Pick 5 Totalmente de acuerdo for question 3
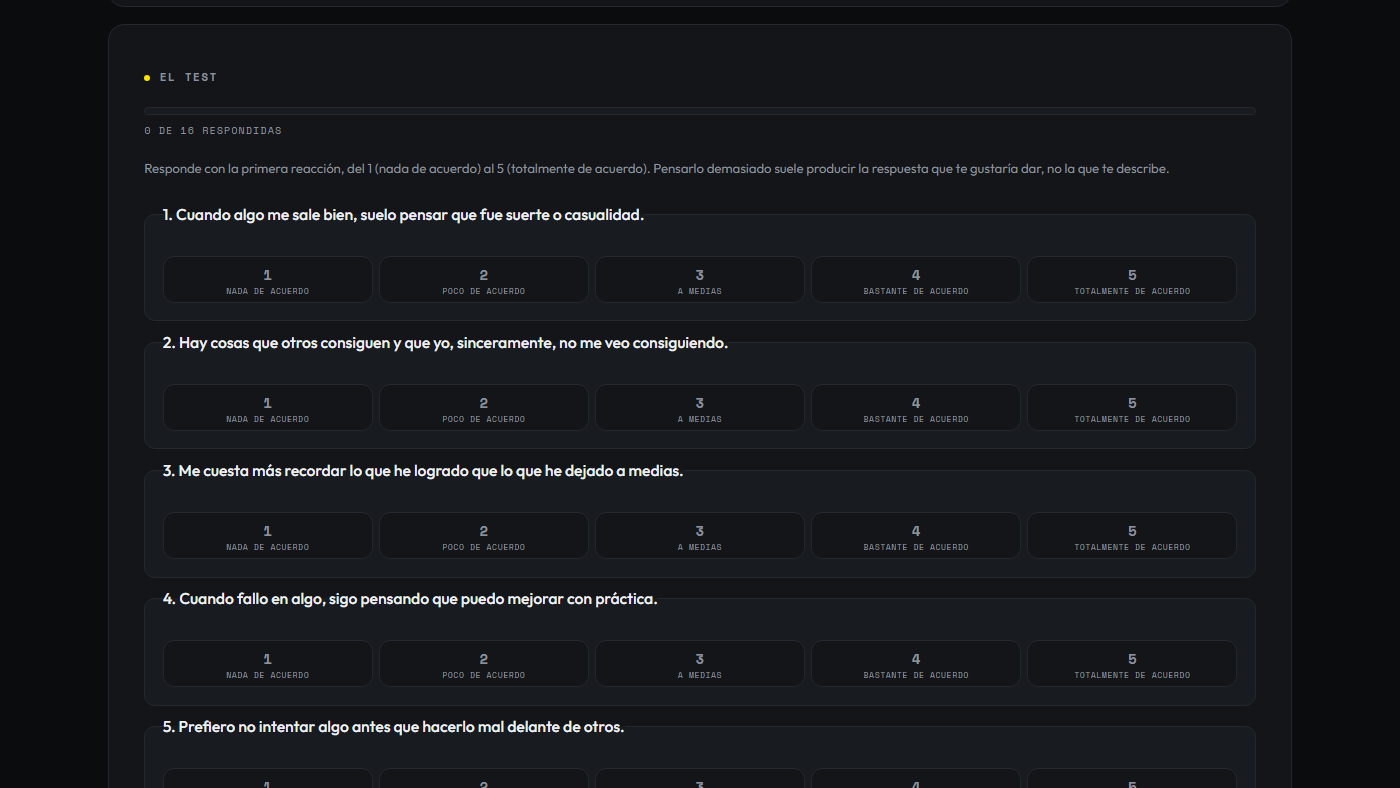This screenshot has height=788, width=1400. pos(1132,535)
